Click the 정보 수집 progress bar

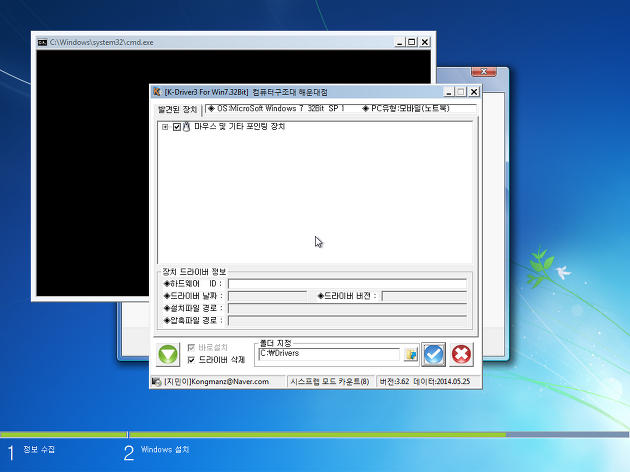point(63,435)
